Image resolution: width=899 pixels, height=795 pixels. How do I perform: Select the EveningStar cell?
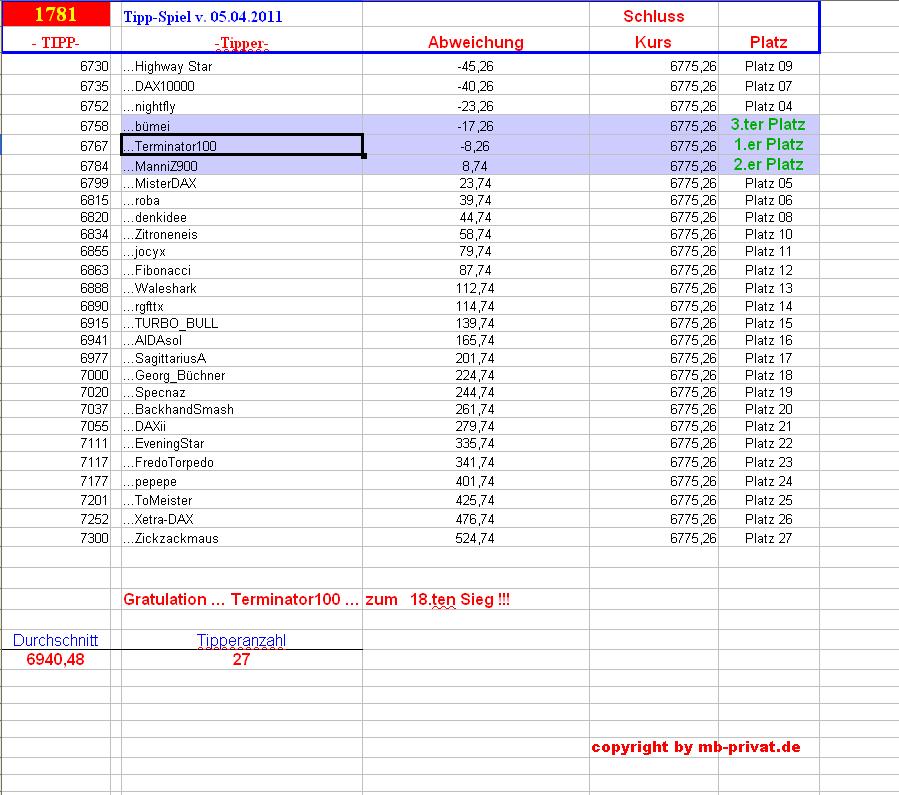click(x=241, y=444)
